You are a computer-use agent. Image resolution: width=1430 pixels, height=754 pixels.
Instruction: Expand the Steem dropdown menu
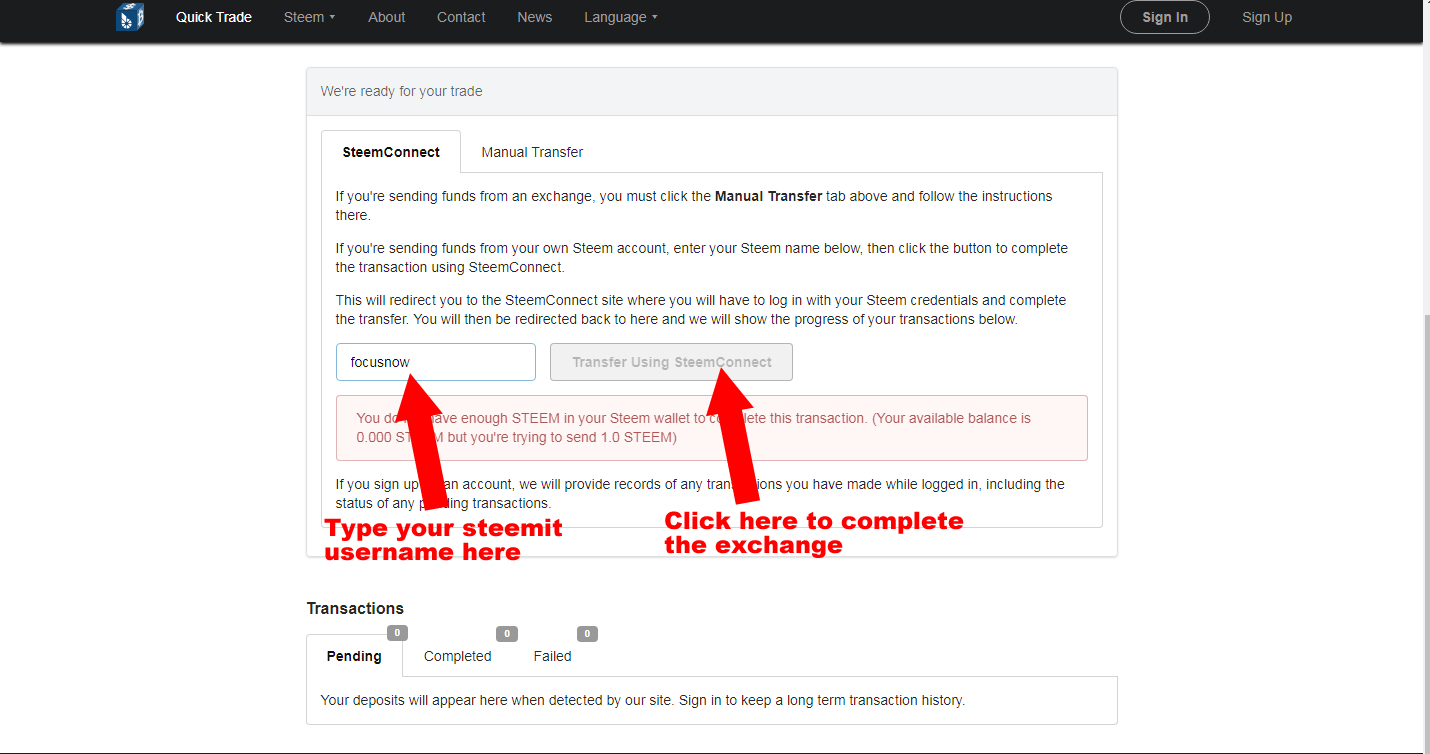(309, 17)
